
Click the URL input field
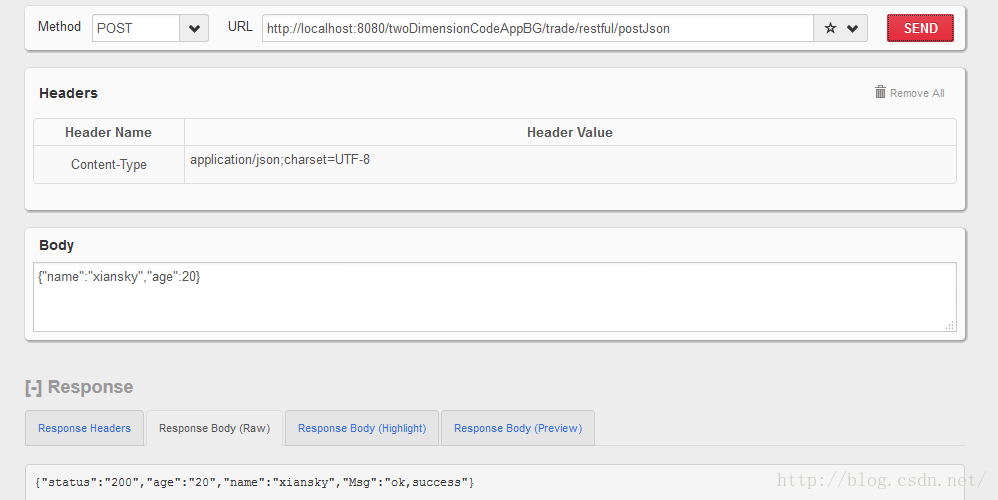[538, 29]
